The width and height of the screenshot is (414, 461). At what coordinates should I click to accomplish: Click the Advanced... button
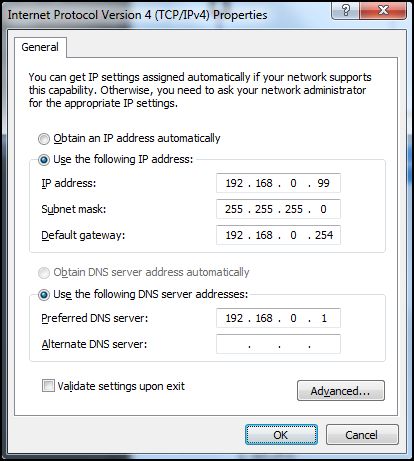click(x=341, y=391)
